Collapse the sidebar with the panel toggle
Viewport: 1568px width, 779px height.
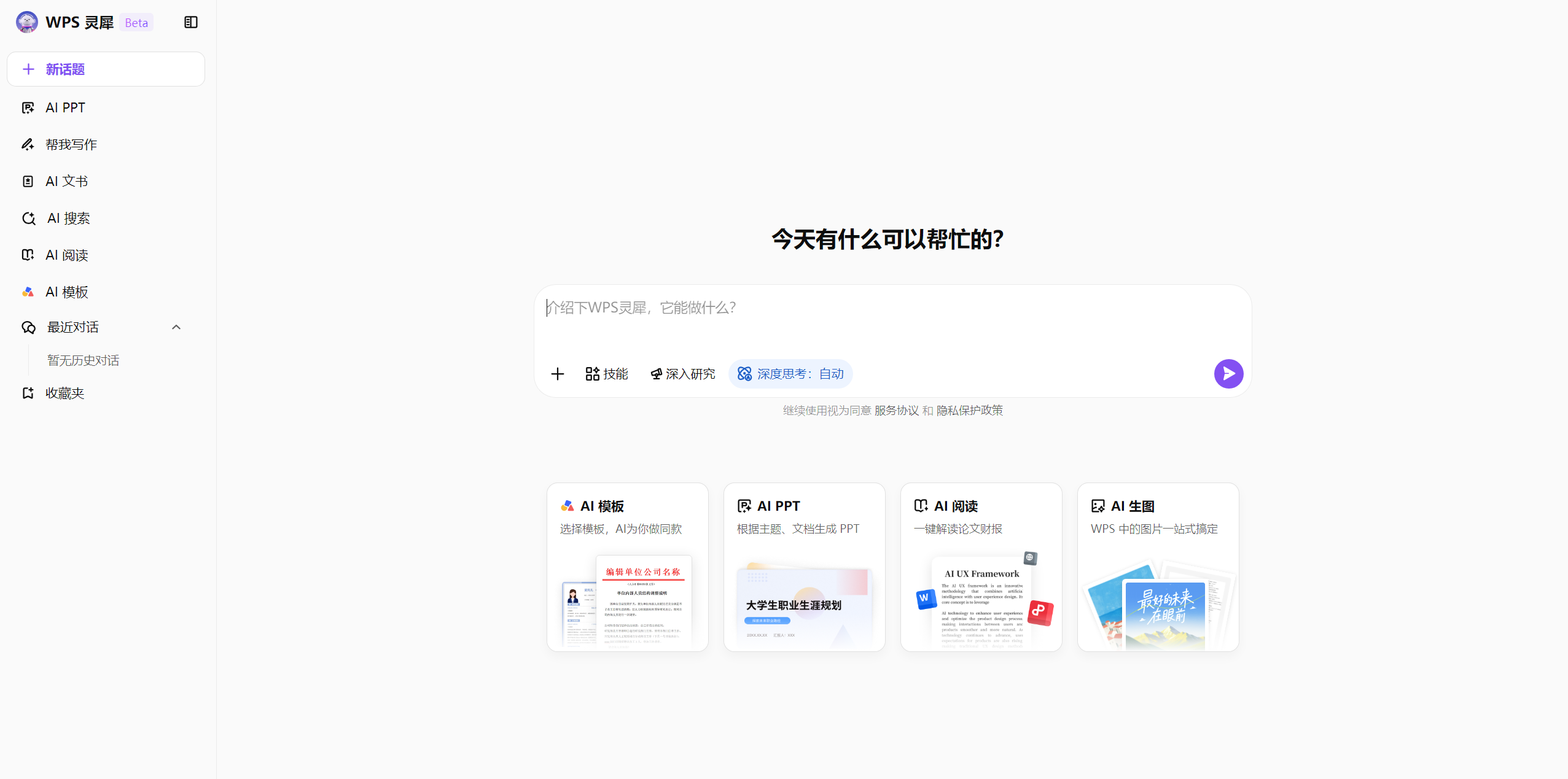(190, 22)
